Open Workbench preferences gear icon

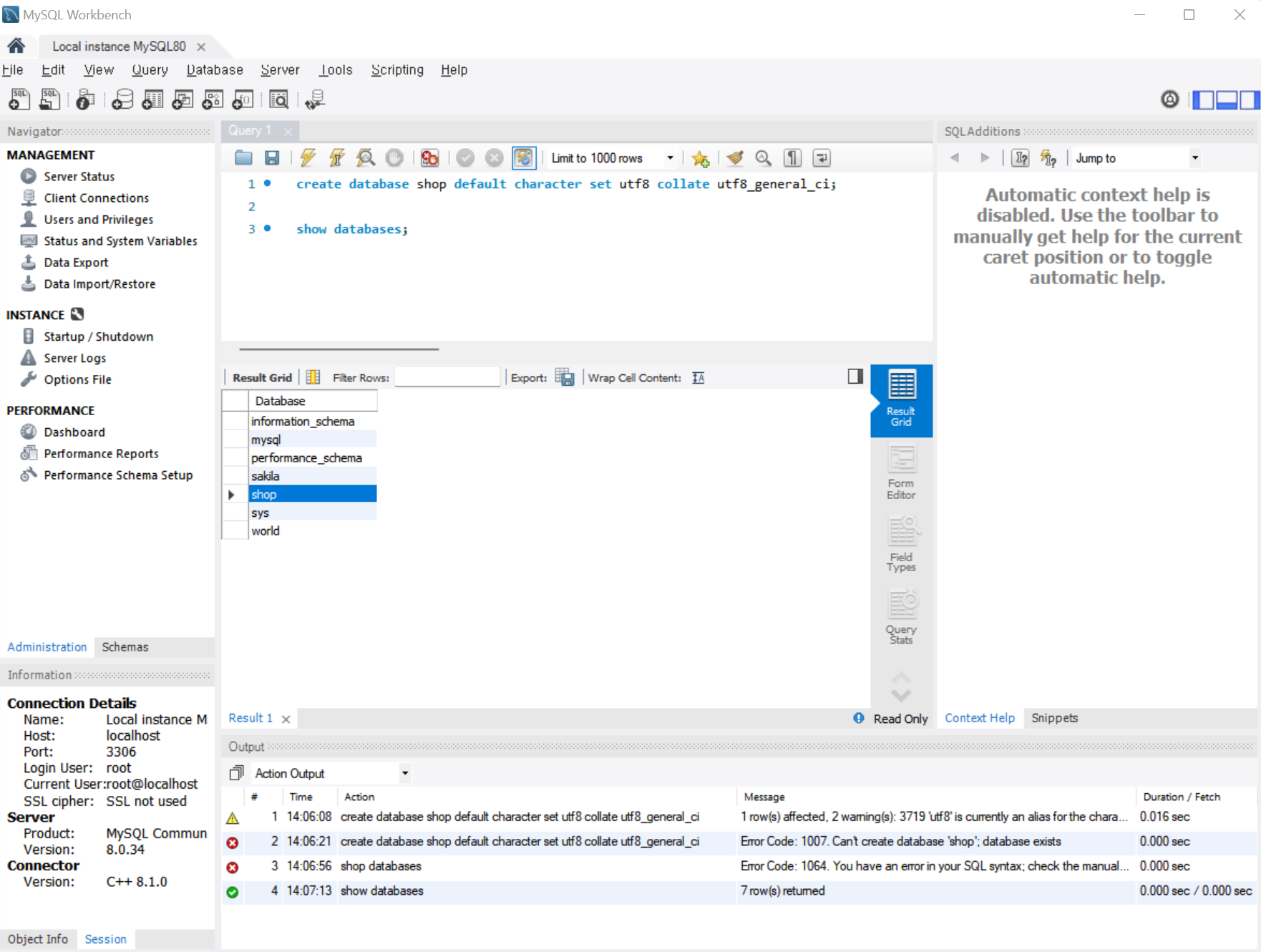[x=1170, y=99]
